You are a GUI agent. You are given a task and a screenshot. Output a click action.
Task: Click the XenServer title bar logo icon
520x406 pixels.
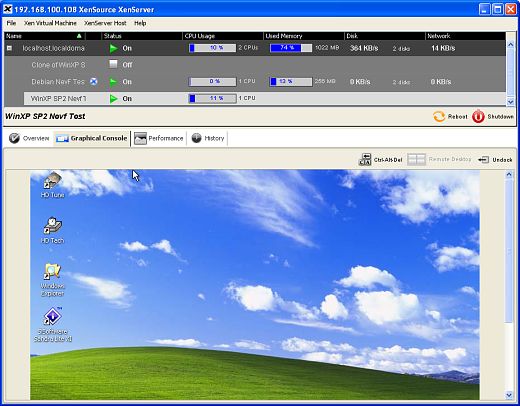tap(8, 9)
